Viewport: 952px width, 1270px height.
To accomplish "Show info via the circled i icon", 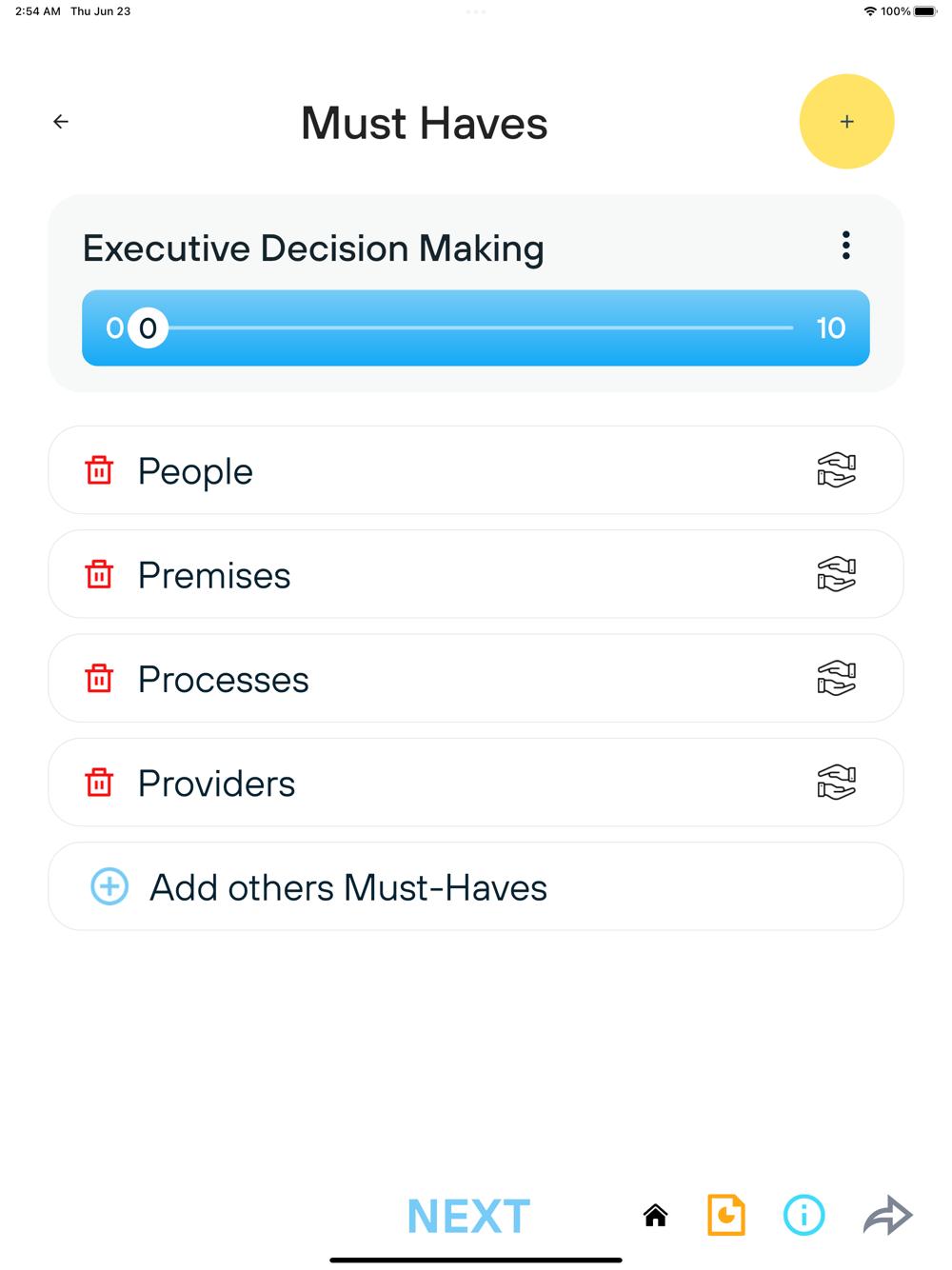I will [803, 1216].
